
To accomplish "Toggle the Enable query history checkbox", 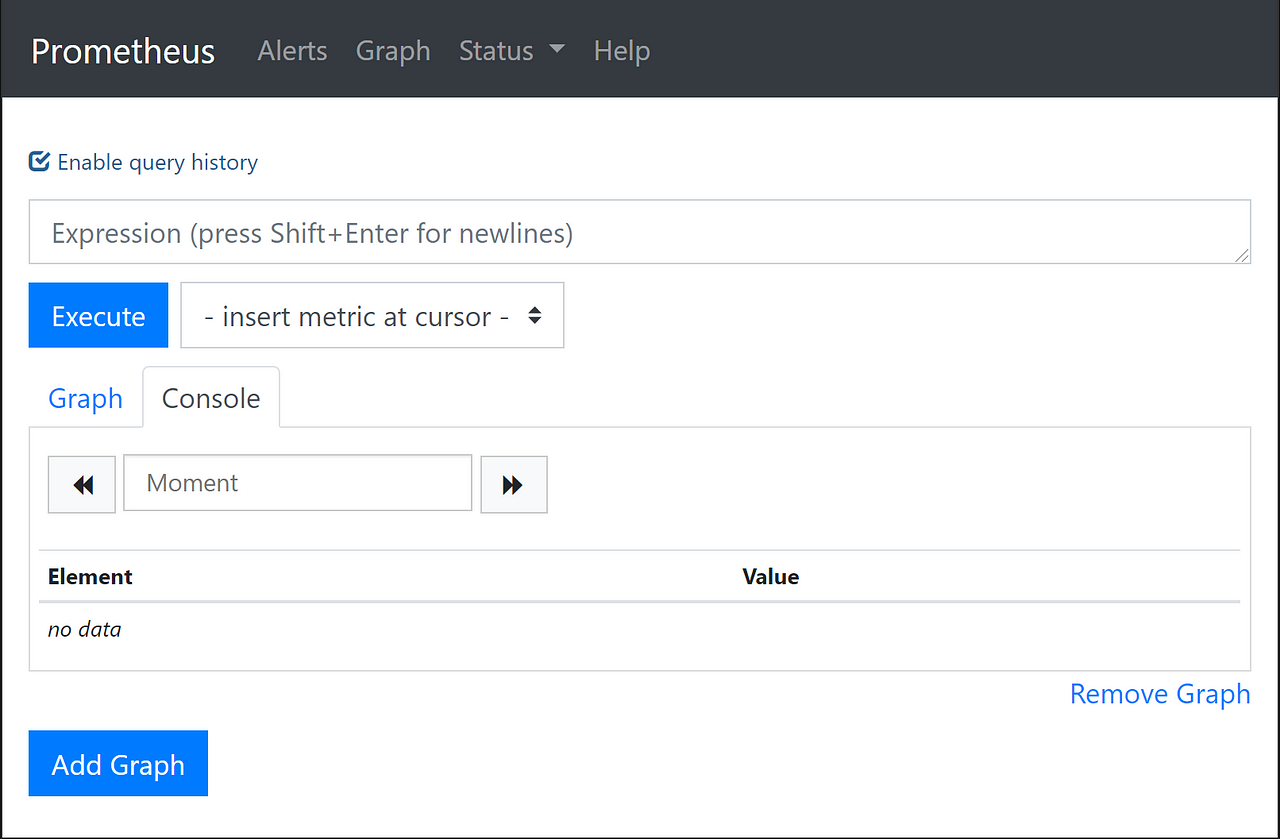I will tap(39, 162).
